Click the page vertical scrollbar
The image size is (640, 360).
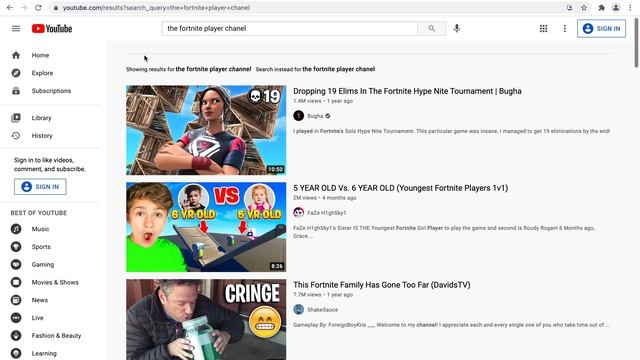tap(636, 43)
